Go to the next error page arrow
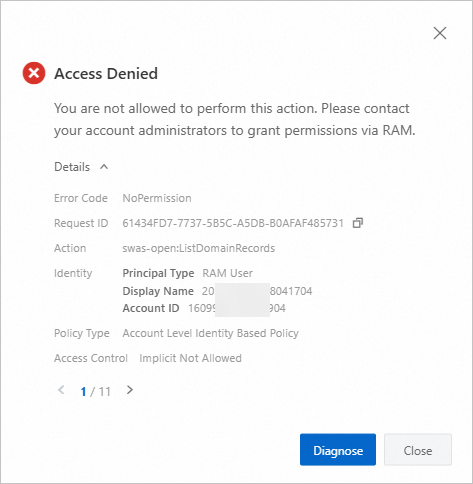Screen dimensions: 473x484 click(130, 390)
